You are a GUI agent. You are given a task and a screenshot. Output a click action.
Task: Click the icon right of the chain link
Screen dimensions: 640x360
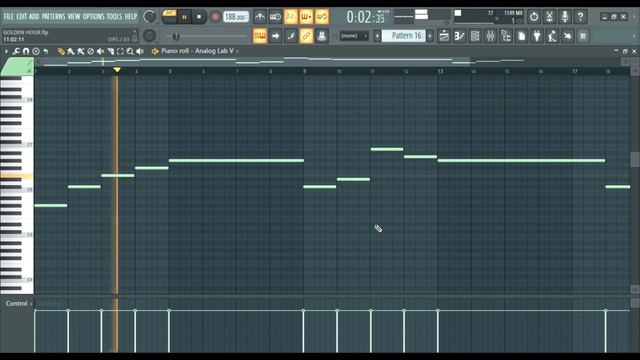[322, 36]
